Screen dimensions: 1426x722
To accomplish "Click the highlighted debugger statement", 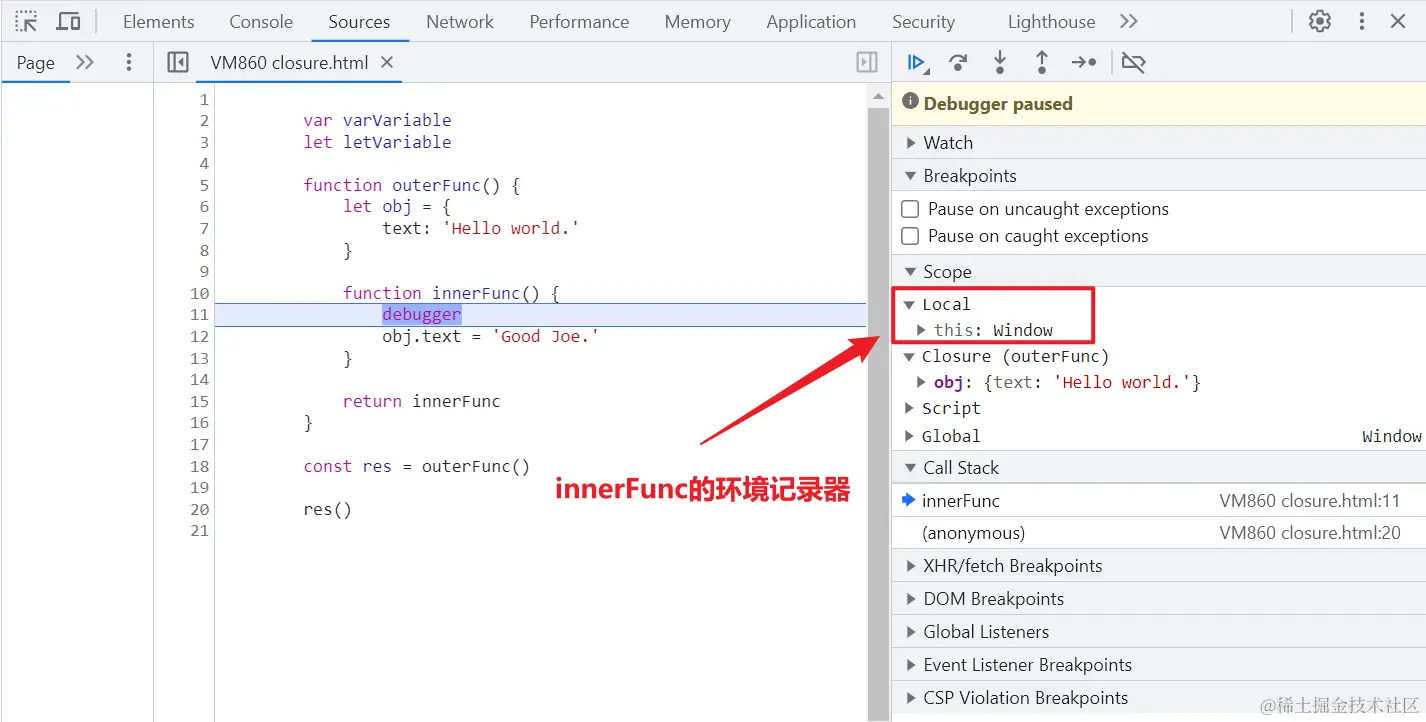I will [422, 314].
